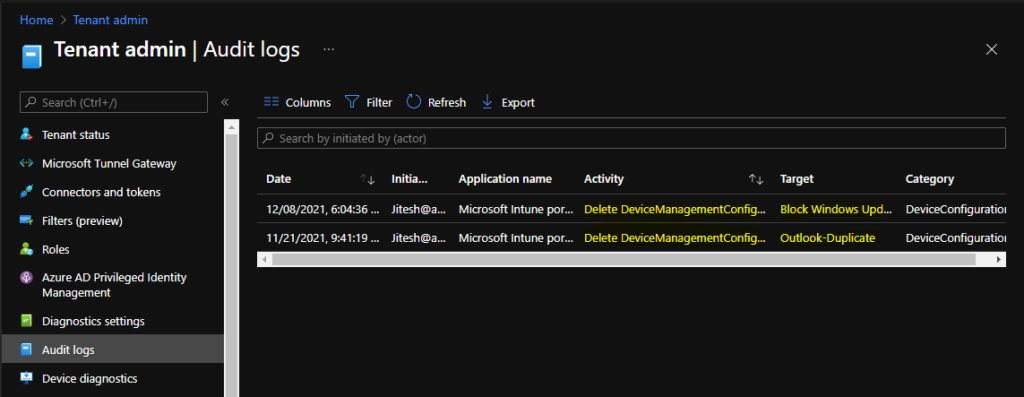The height and width of the screenshot is (397, 1024).
Task: Select the 11/21/2021 date cell
Action: (x=323, y=238)
